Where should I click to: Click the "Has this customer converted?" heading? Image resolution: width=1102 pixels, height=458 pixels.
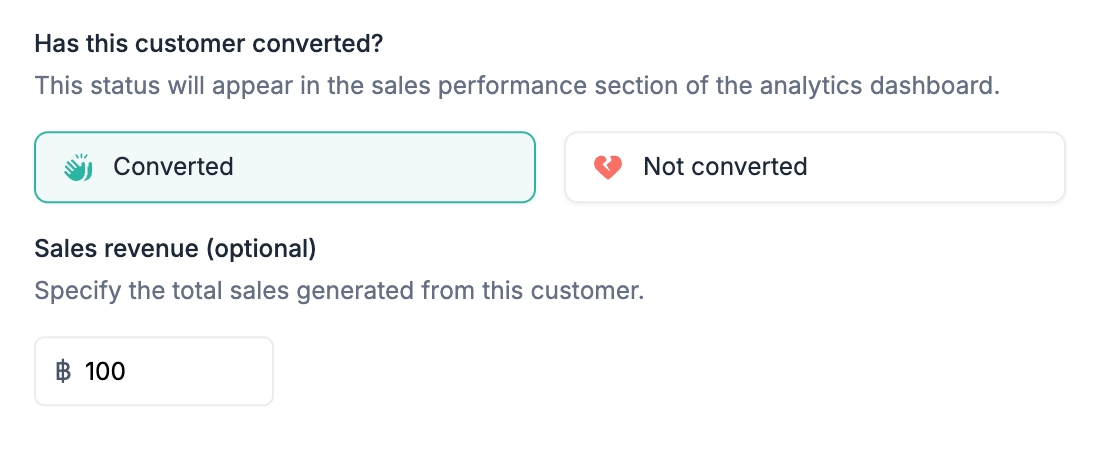(x=209, y=44)
